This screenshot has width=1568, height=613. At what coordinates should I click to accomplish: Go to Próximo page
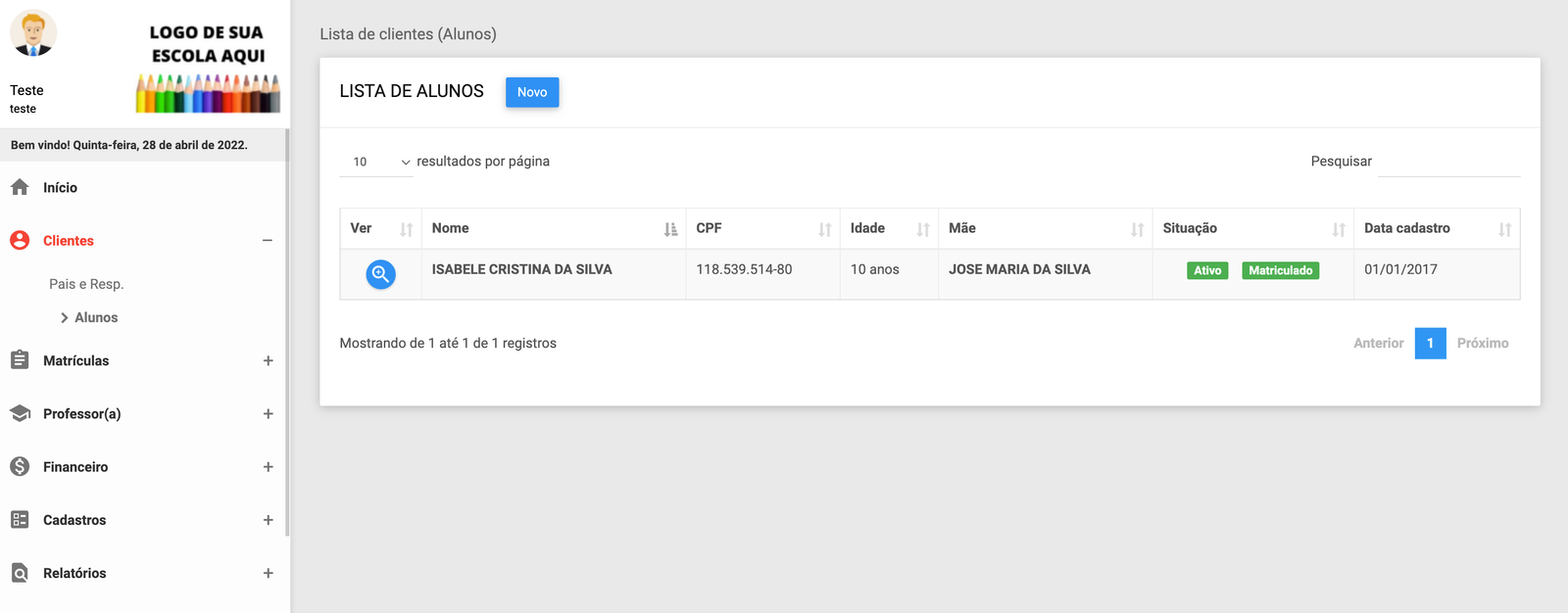1482,343
